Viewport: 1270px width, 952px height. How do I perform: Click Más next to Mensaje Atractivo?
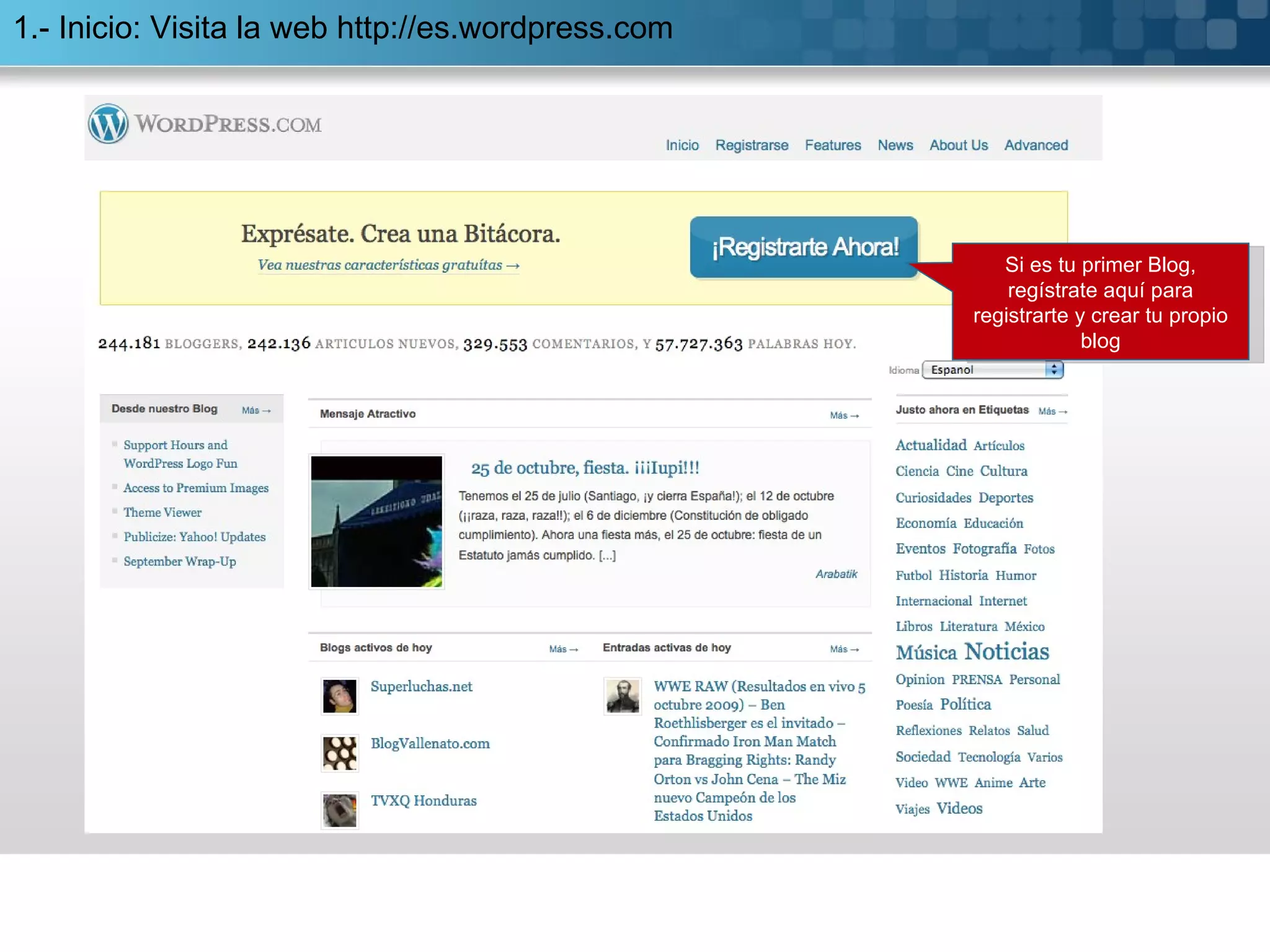pyautogui.click(x=844, y=415)
